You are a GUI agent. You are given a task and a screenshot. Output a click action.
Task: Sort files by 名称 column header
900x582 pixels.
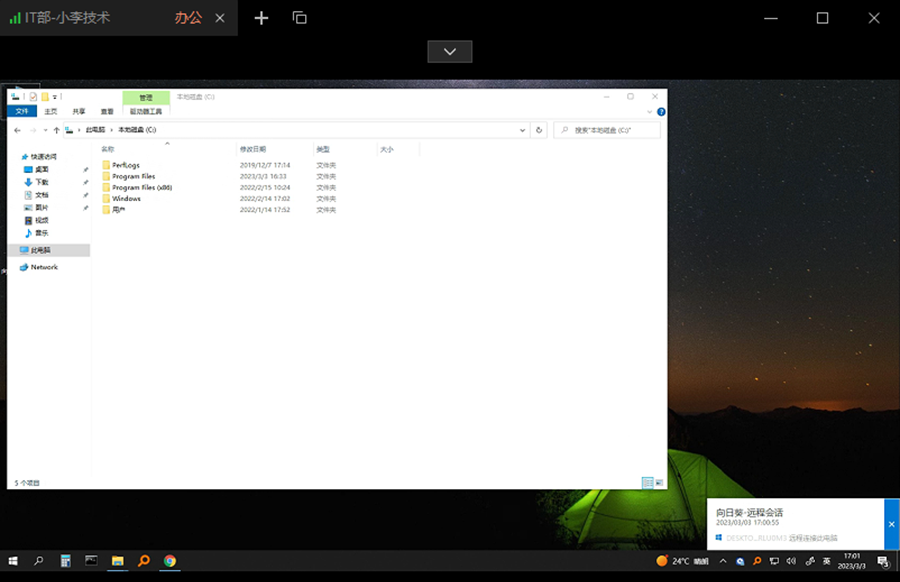click(x=108, y=149)
